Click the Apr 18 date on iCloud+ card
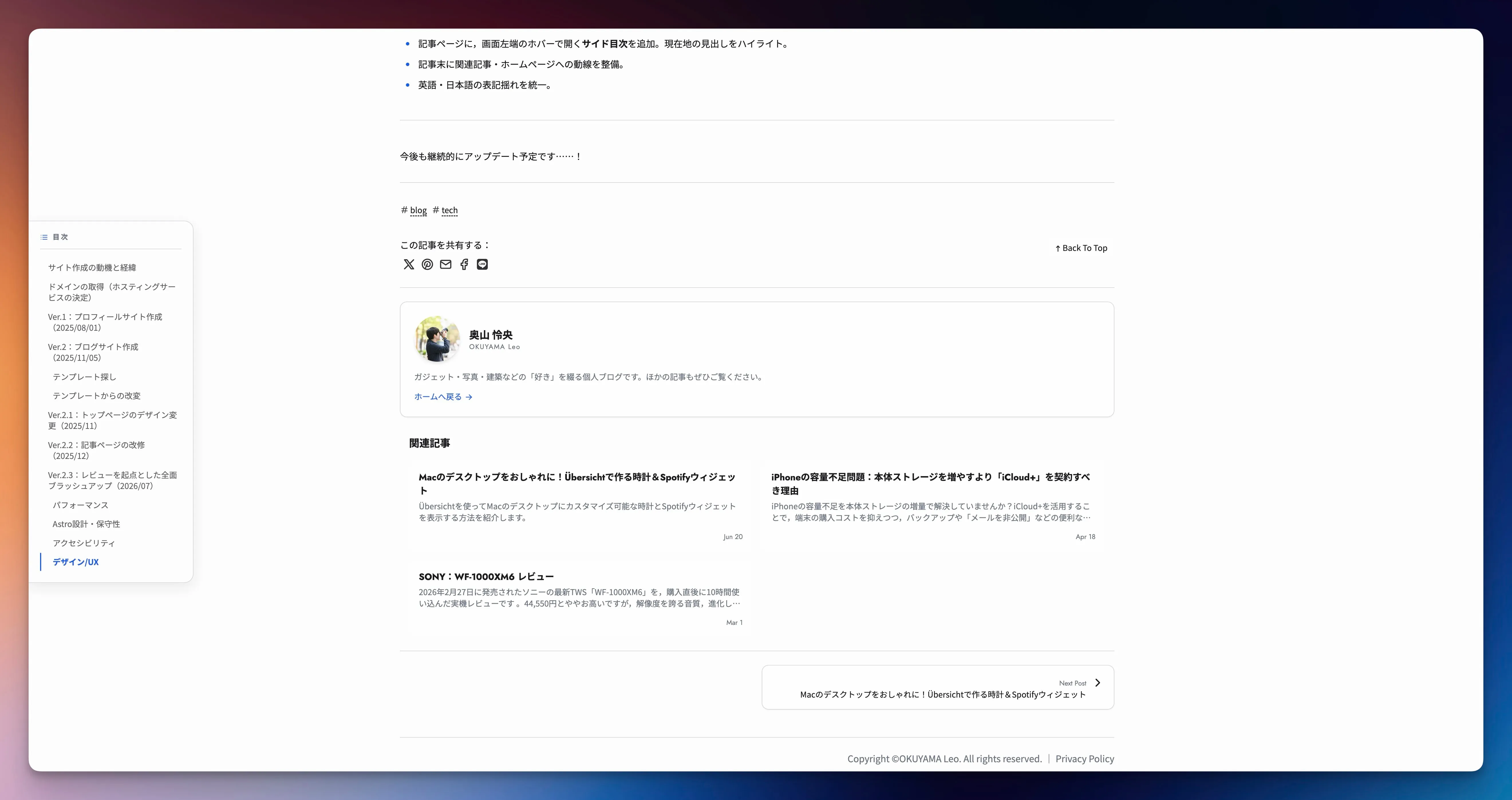Viewport: 1512px width, 800px height. pyautogui.click(x=1085, y=537)
